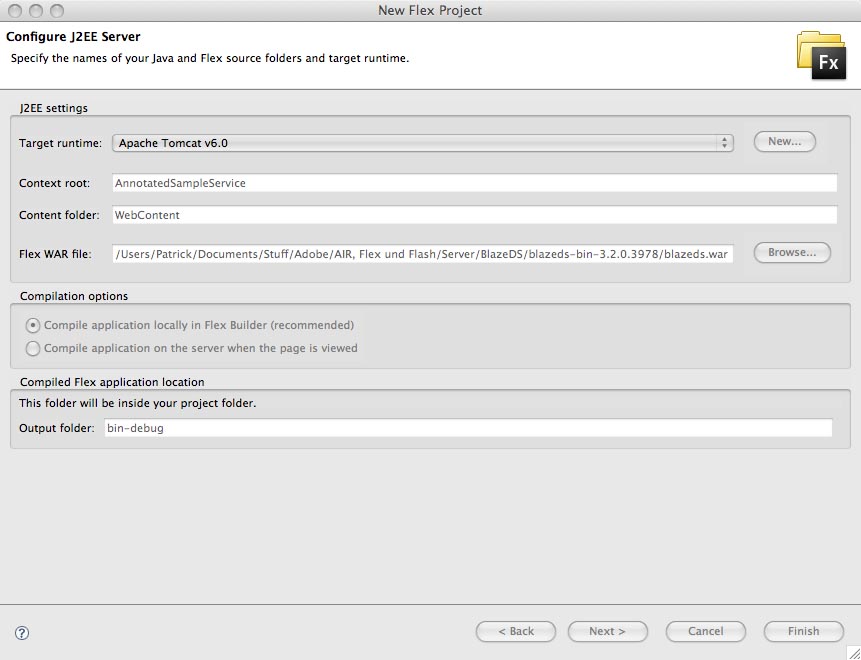The height and width of the screenshot is (660, 861).
Task: Click the Context root input field
Action: (474, 183)
